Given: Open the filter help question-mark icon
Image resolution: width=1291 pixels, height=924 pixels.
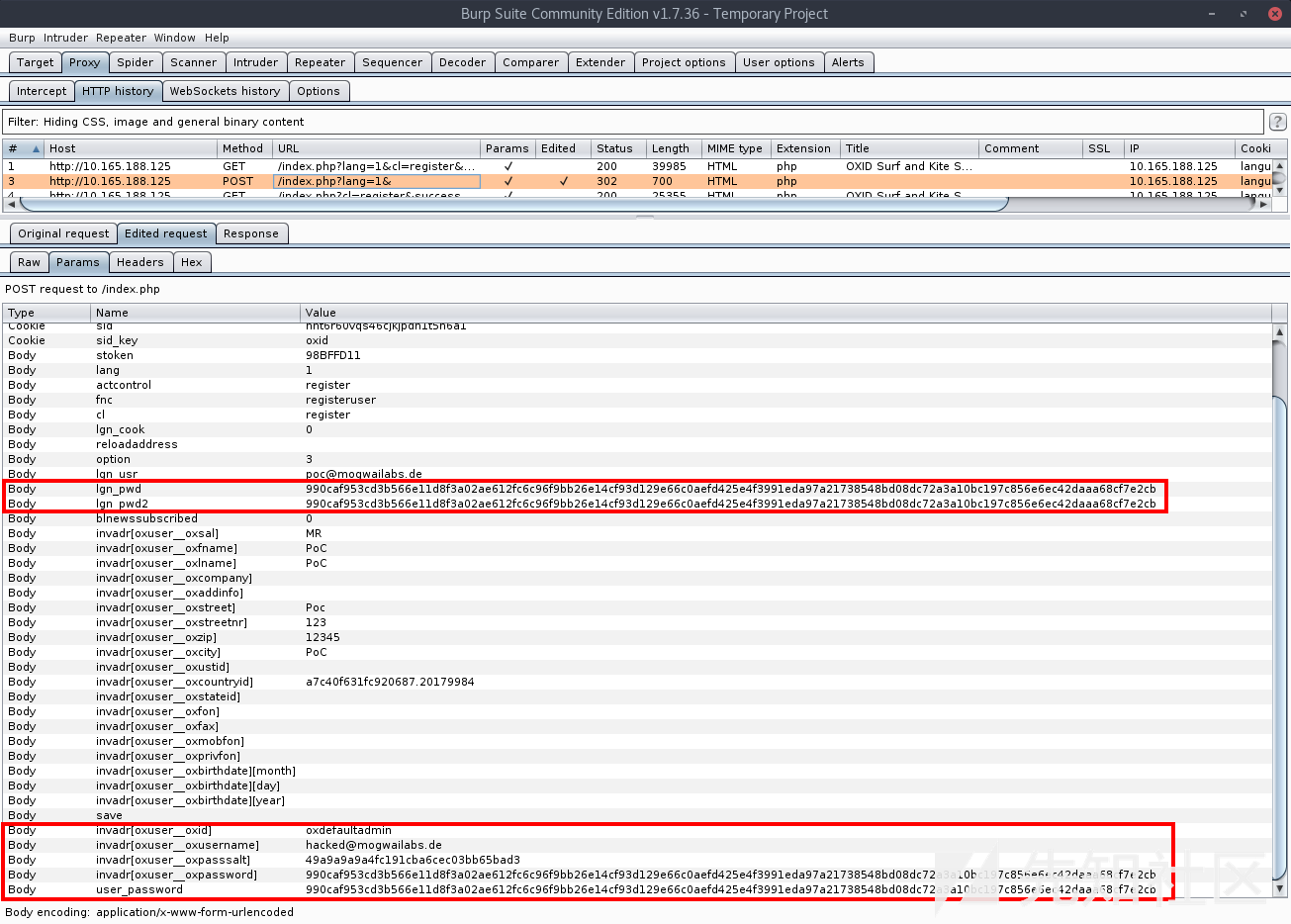Looking at the screenshot, I should 1278,122.
